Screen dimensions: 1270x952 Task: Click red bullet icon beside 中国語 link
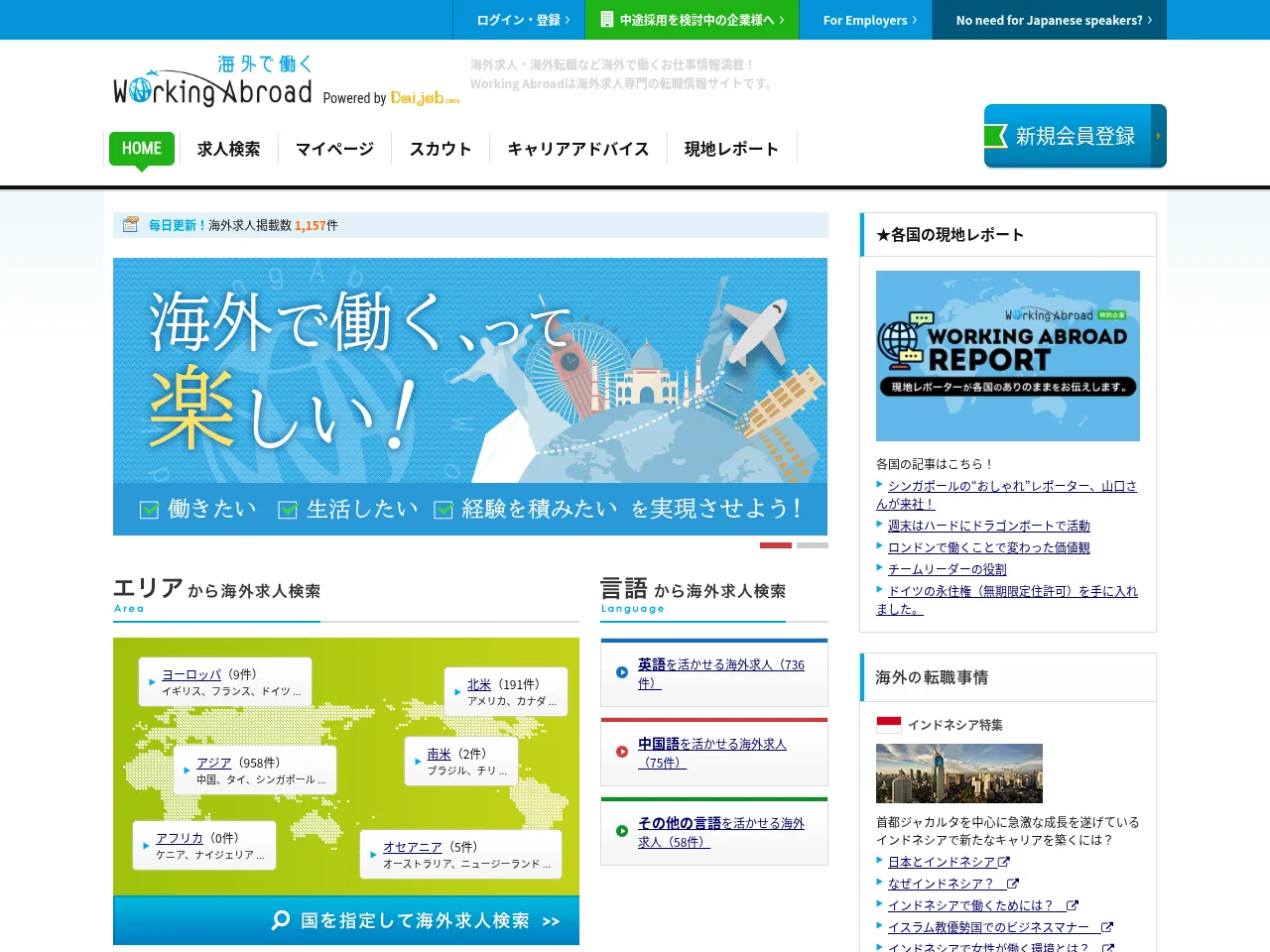(x=622, y=752)
